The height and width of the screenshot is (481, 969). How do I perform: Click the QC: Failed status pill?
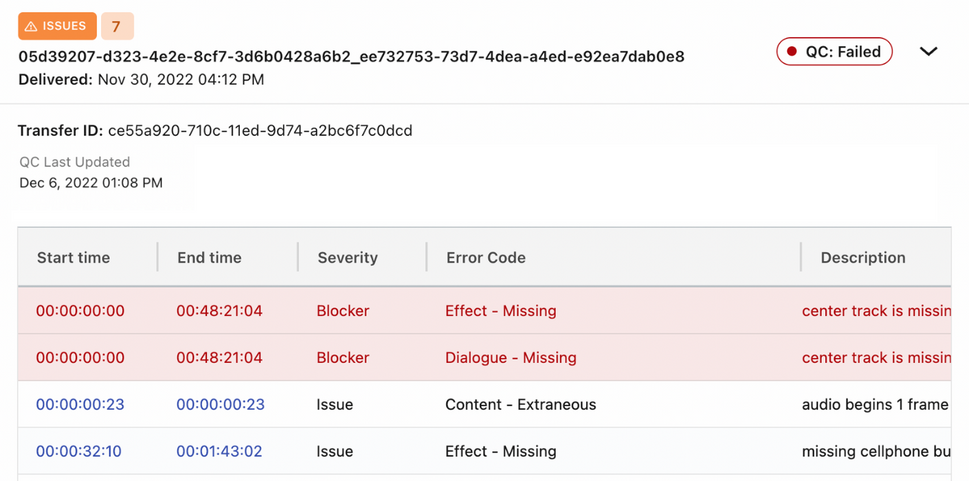pyautogui.click(x=834, y=51)
